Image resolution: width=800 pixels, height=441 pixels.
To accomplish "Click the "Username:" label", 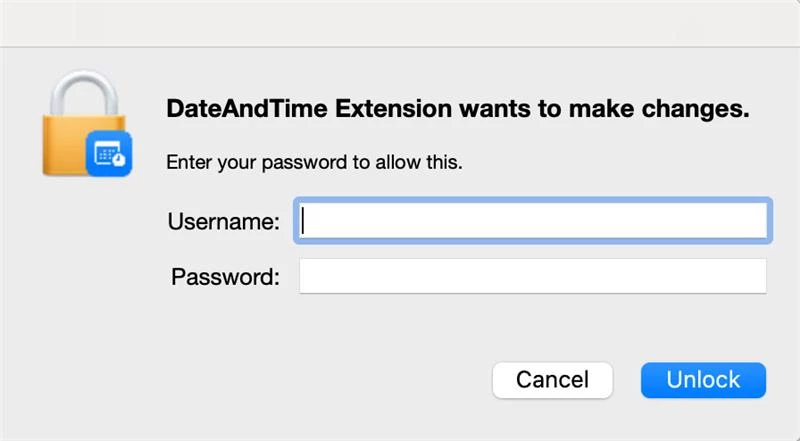I will (223, 222).
